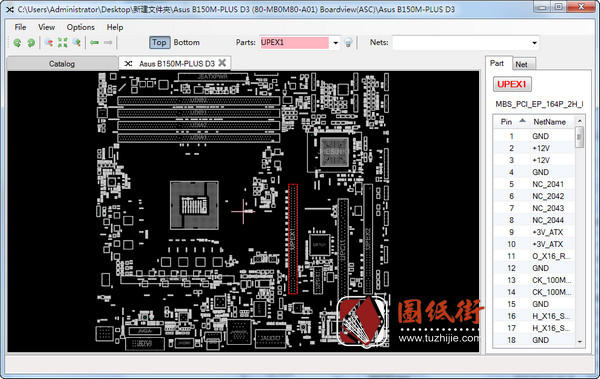The image size is (600, 379).
Task: Click the CPU socket on the board view
Action: coord(194,205)
